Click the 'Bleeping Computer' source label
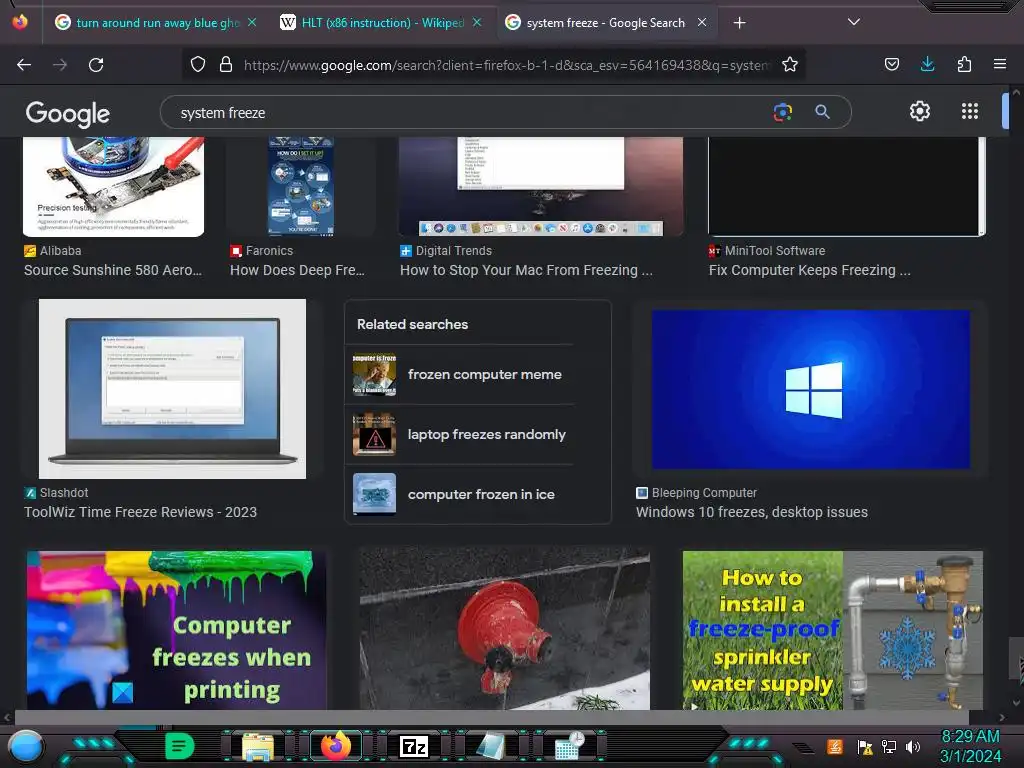 pyautogui.click(x=704, y=493)
